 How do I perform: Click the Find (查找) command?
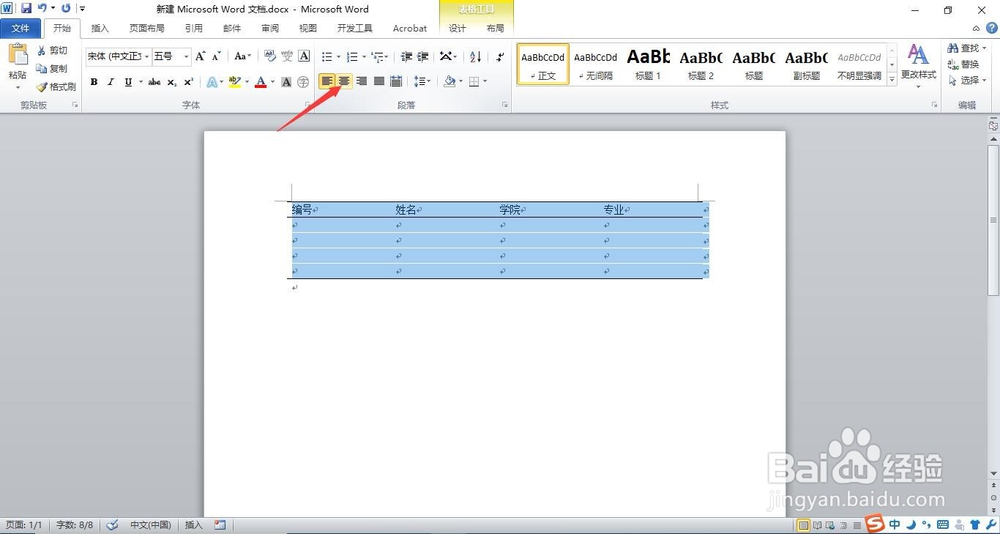click(x=967, y=48)
